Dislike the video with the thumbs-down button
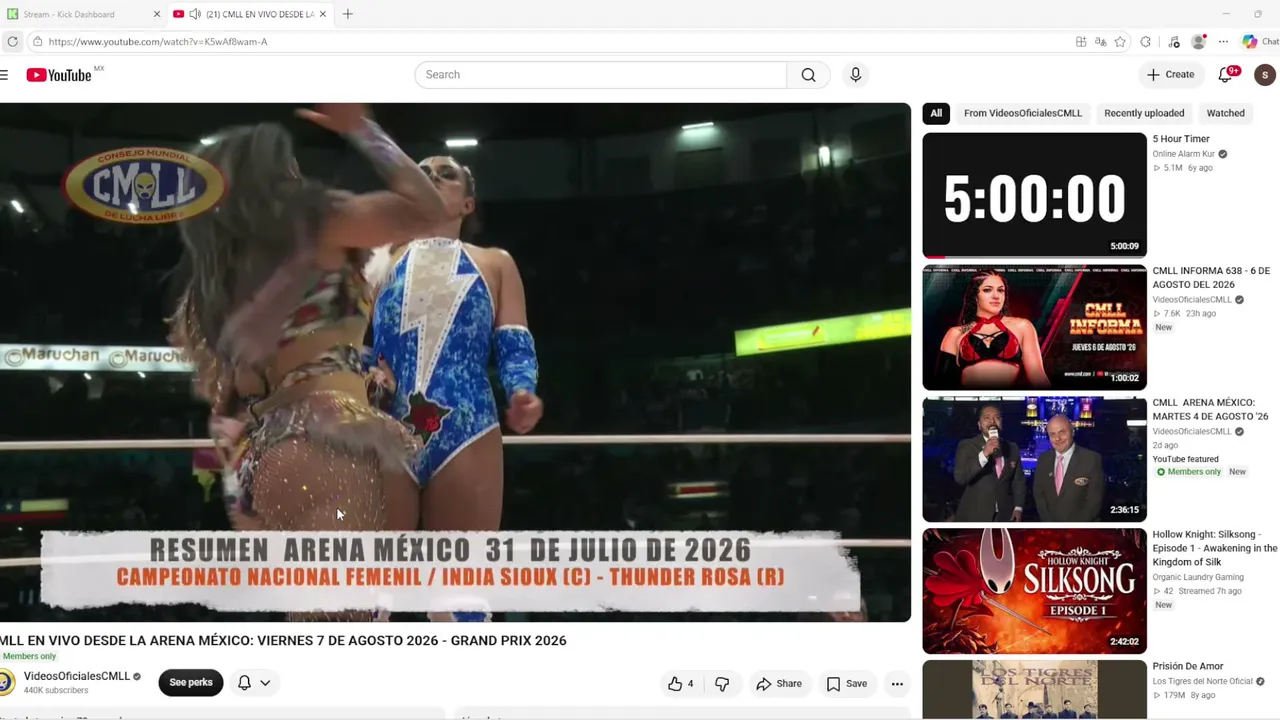This screenshot has height=720, width=1280. (722, 684)
